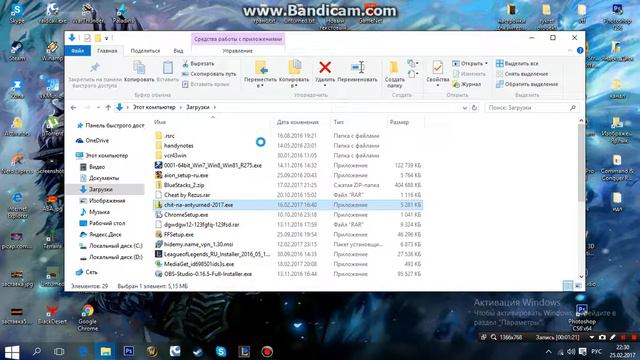Select chit-na-antyumed-2017.exe file
640x360 pixels.
[x=288, y=205]
